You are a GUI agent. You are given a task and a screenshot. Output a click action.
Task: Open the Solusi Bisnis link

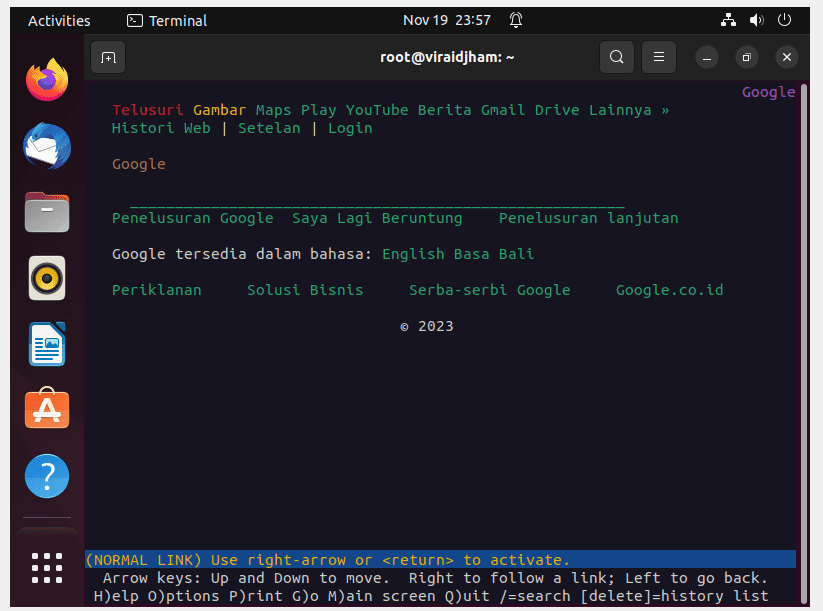point(305,290)
